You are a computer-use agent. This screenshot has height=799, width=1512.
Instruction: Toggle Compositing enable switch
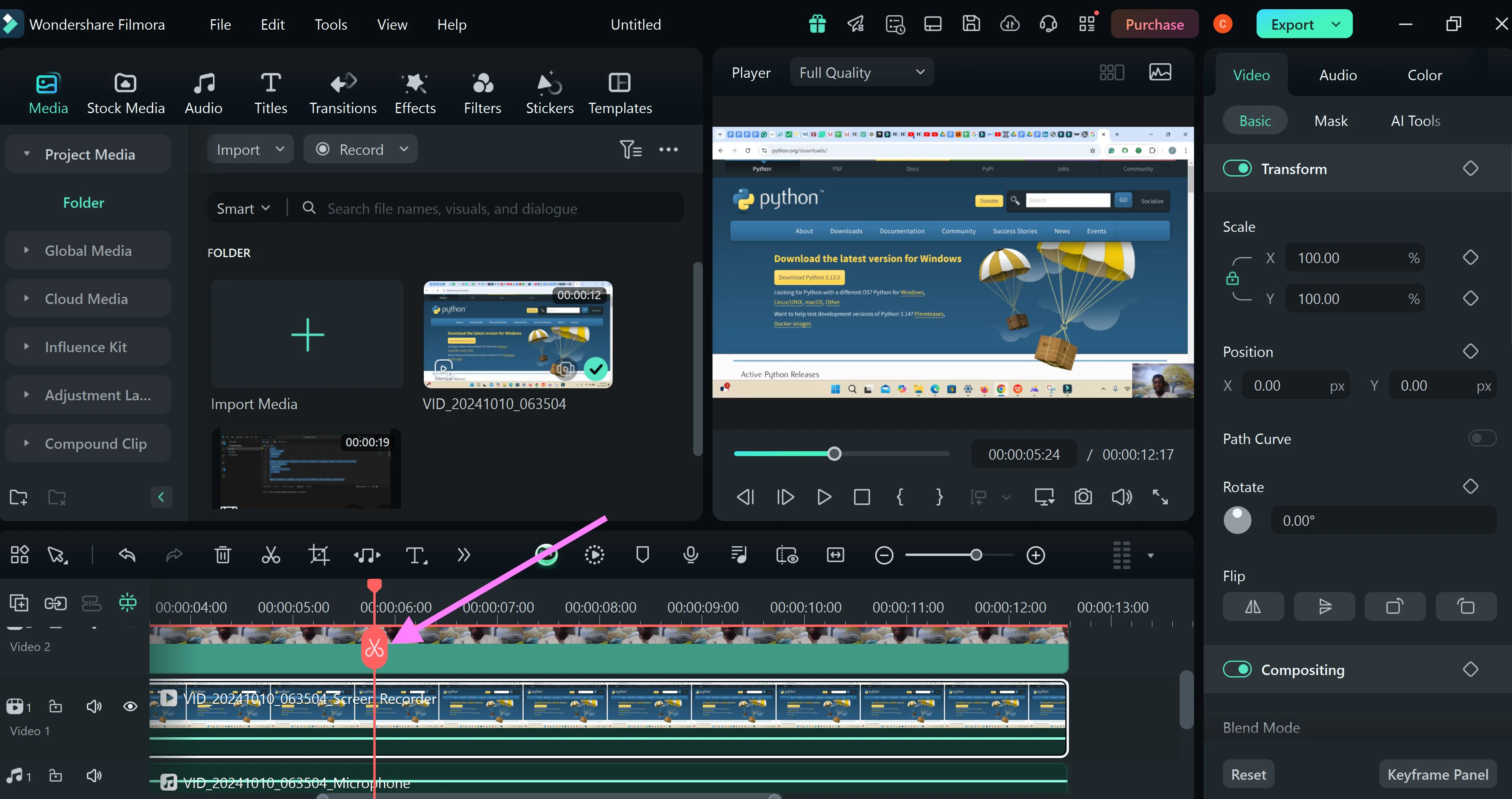click(1237, 670)
